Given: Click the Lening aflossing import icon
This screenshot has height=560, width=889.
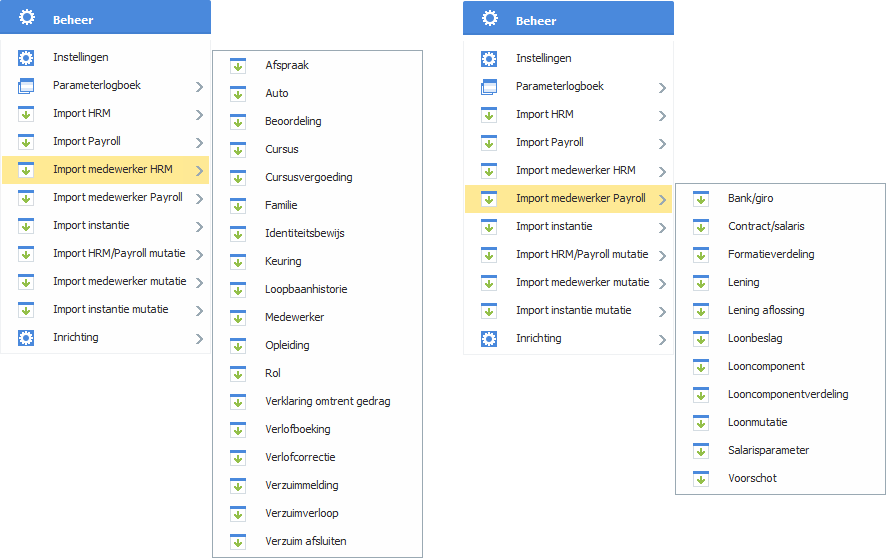Looking at the screenshot, I should pyautogui.click(x=701, y=311).
